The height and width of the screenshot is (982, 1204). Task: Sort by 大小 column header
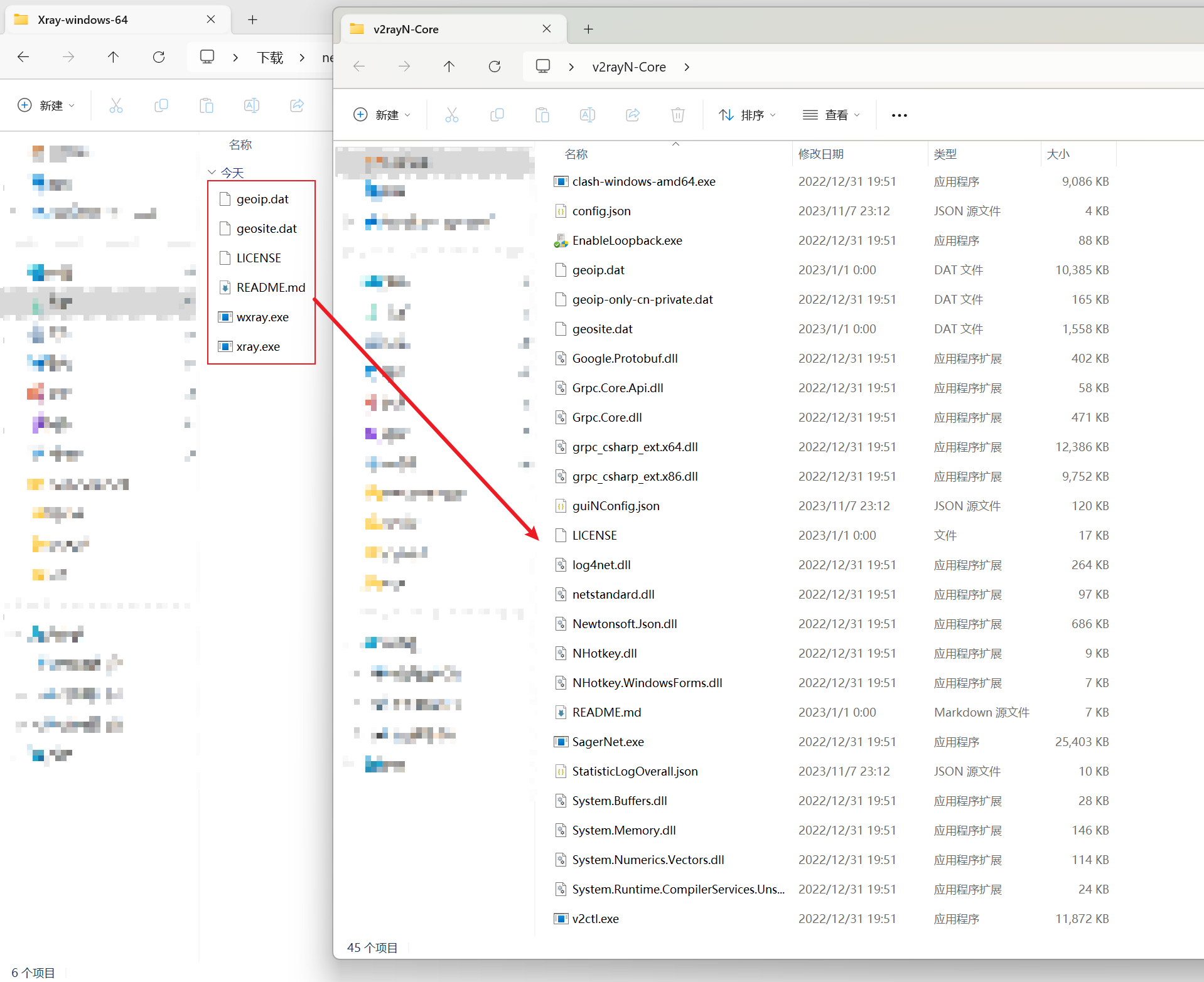(x=1058, y=154)
